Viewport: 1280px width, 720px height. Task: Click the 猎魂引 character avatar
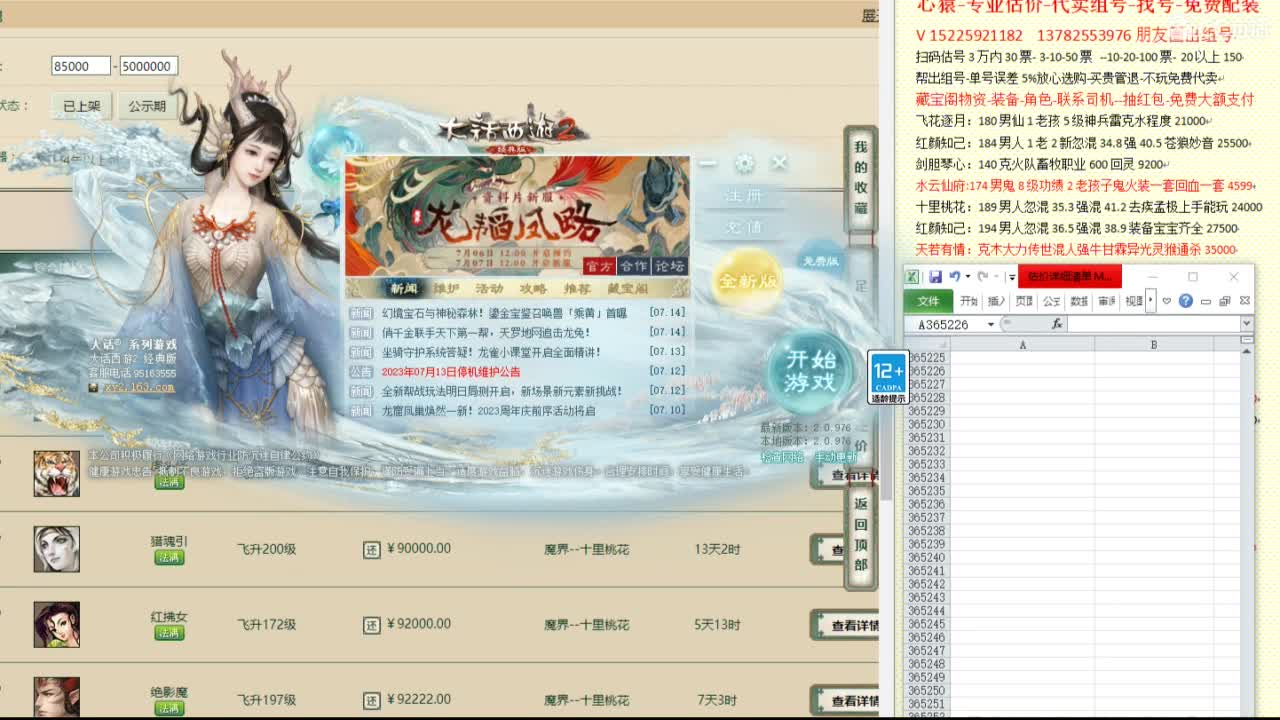click(x=57, y=549)
